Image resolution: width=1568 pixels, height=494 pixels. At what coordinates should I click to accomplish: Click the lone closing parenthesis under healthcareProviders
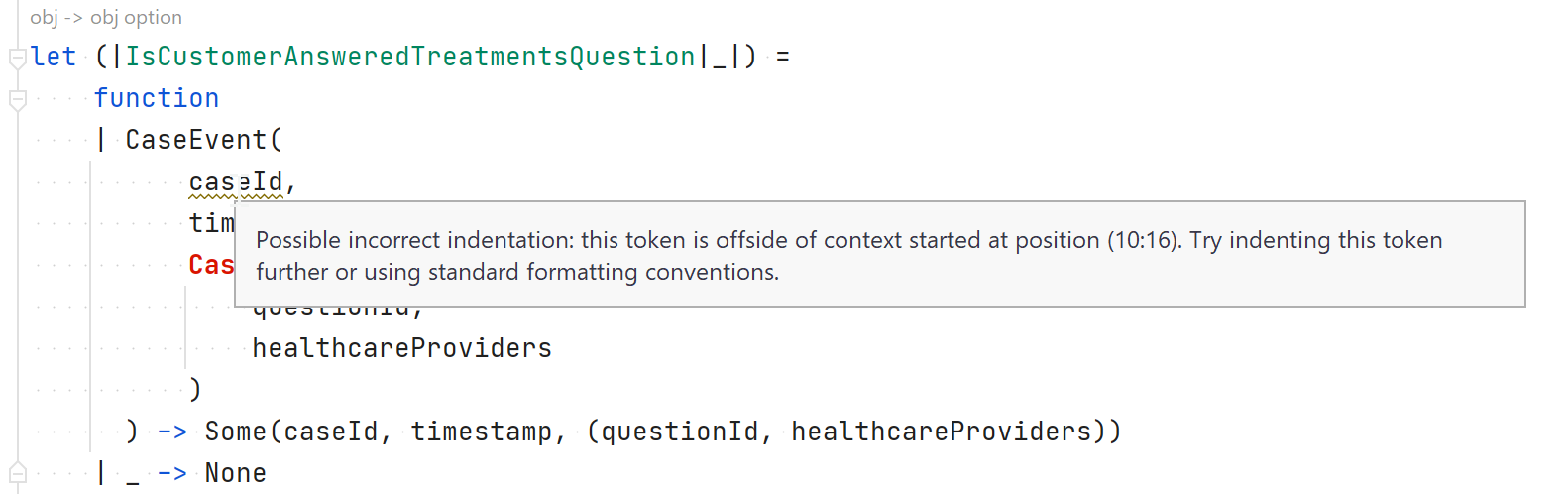point(195,389)
